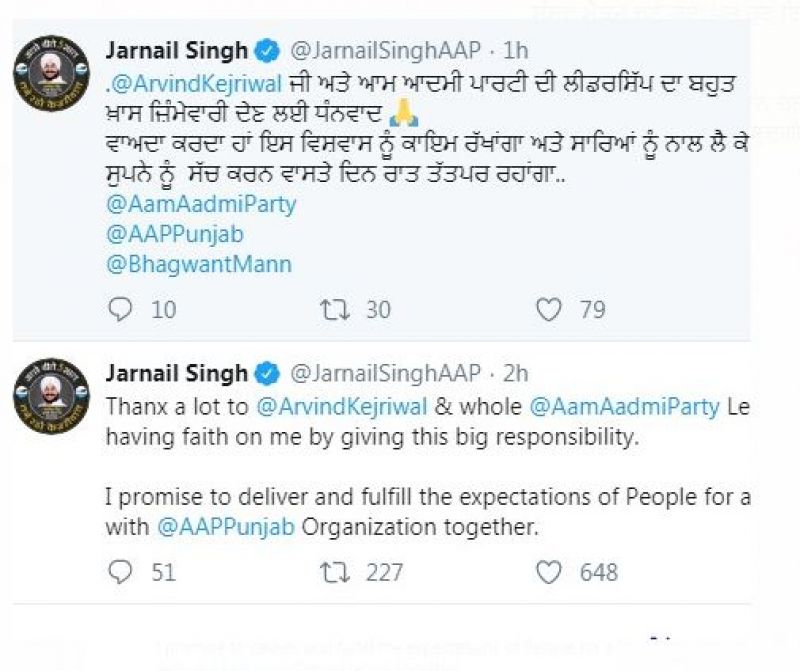
Task: Click the 2h timestamp on second tweet
Action: [517, 374]
